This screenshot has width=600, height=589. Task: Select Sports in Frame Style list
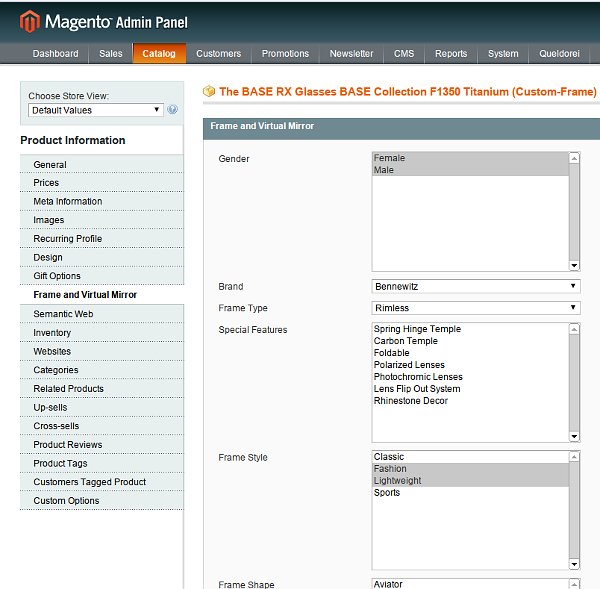[470, 493]
